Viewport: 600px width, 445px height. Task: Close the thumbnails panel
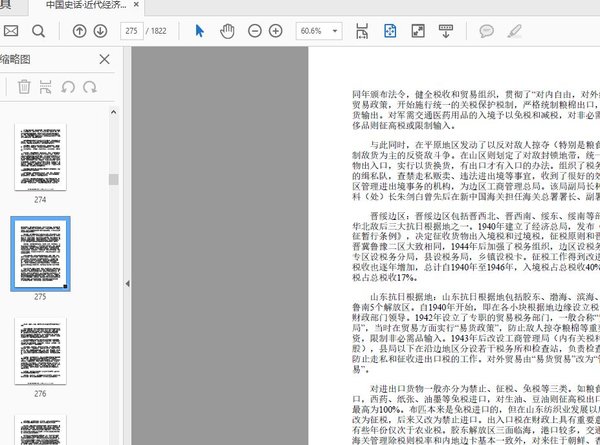[x=104, y=60]
